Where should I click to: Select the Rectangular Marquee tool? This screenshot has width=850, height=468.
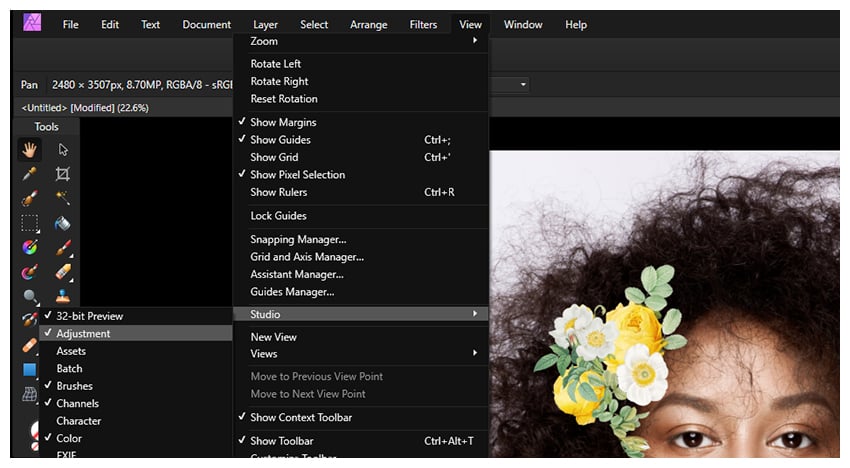30,223
